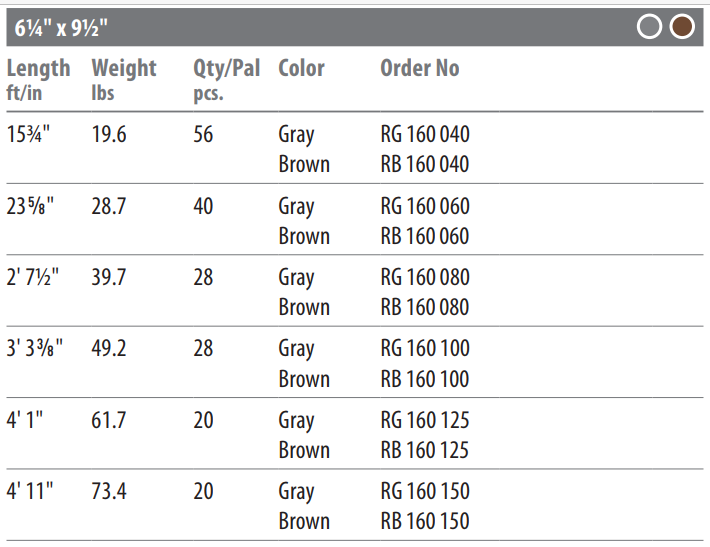Select order number RB 160 150
710x547 pixels.
[425, 521]
